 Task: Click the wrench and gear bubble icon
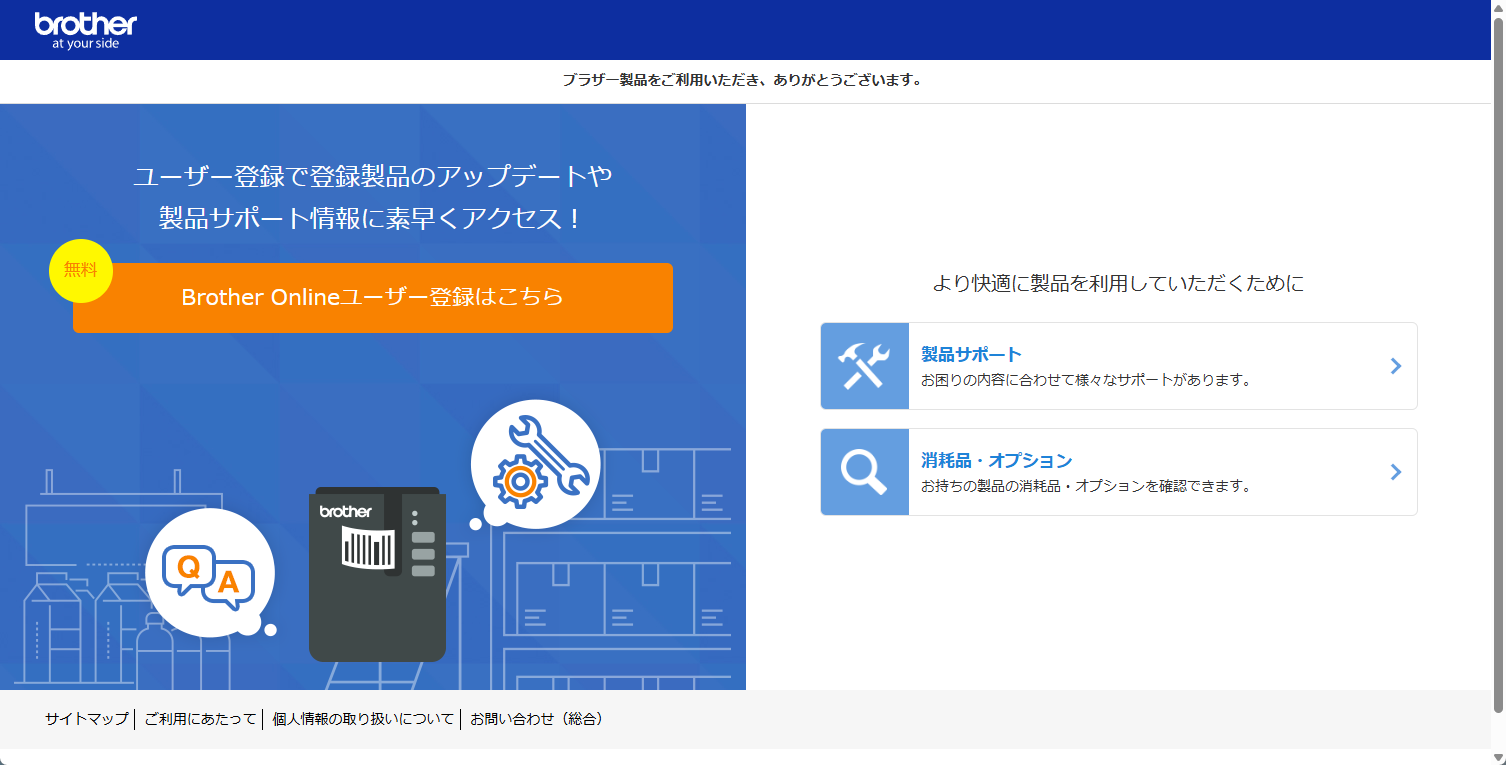535,463
